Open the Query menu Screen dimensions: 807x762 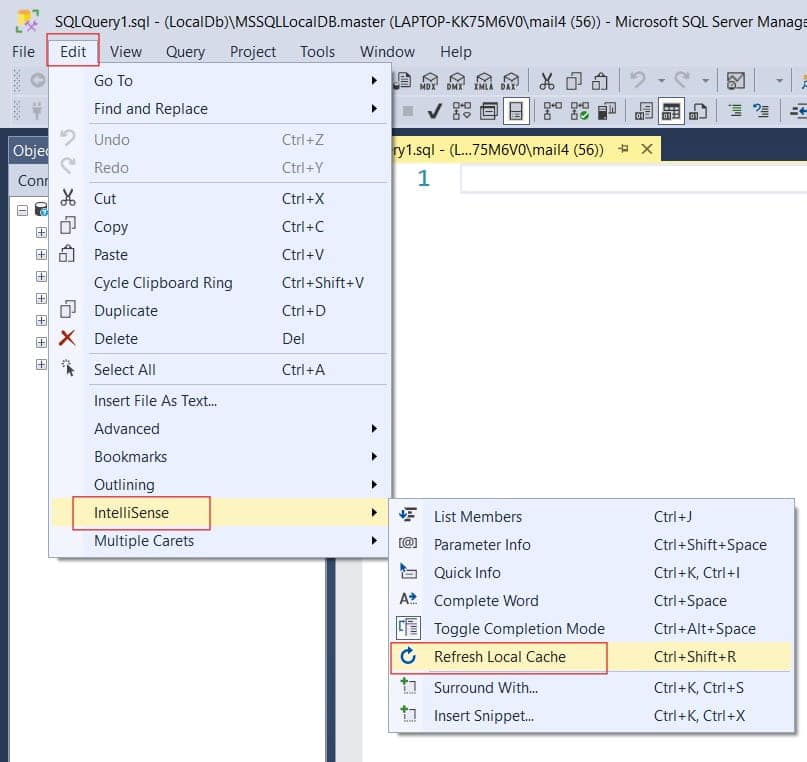tap(185, 51)
